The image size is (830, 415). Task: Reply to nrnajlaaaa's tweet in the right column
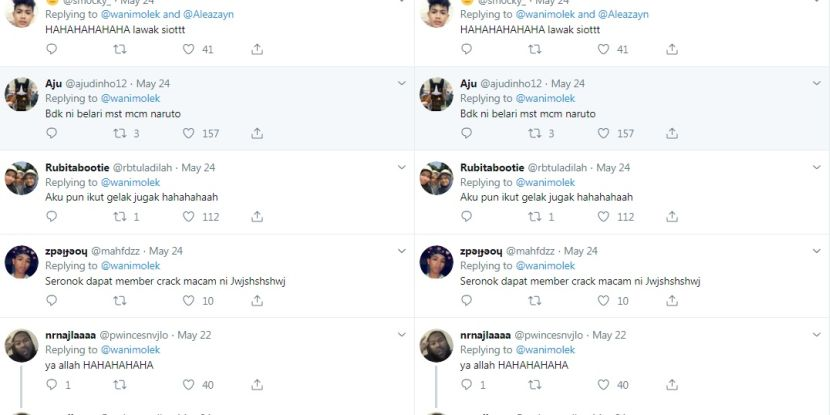(x=466, y=385)
